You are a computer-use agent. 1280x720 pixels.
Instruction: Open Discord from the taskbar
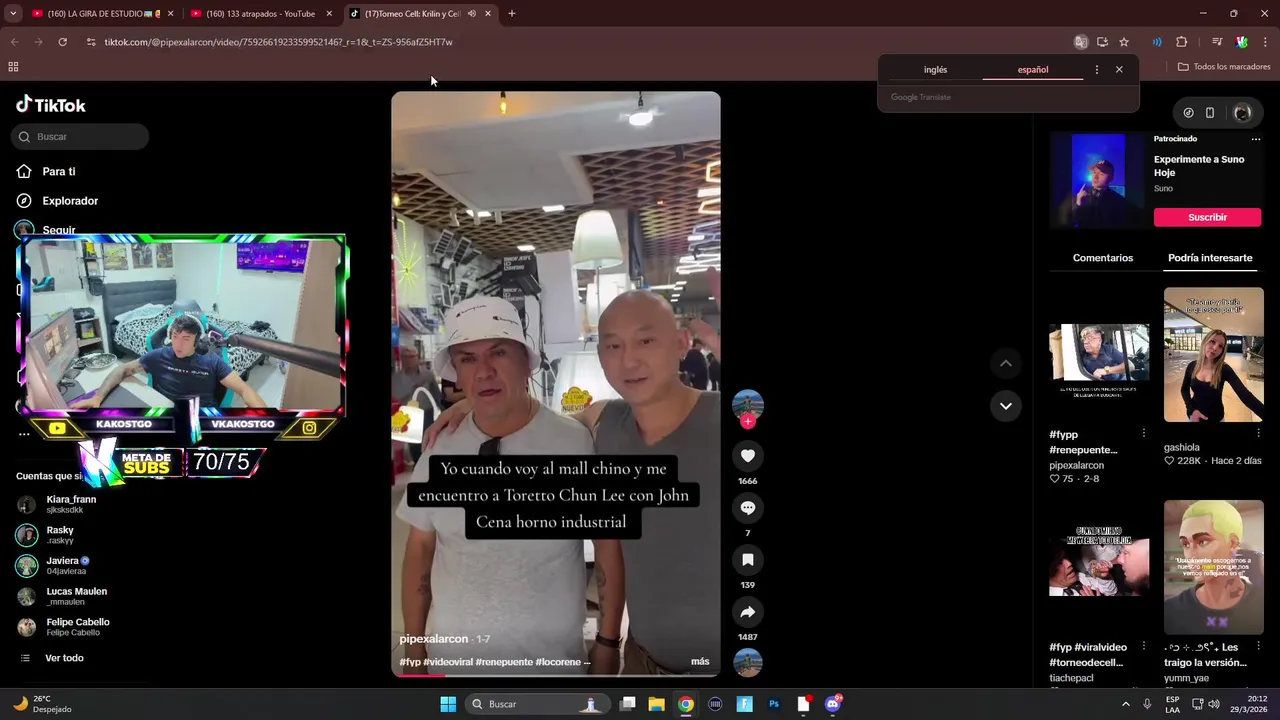pyautogui.click(x=833, y=704)
